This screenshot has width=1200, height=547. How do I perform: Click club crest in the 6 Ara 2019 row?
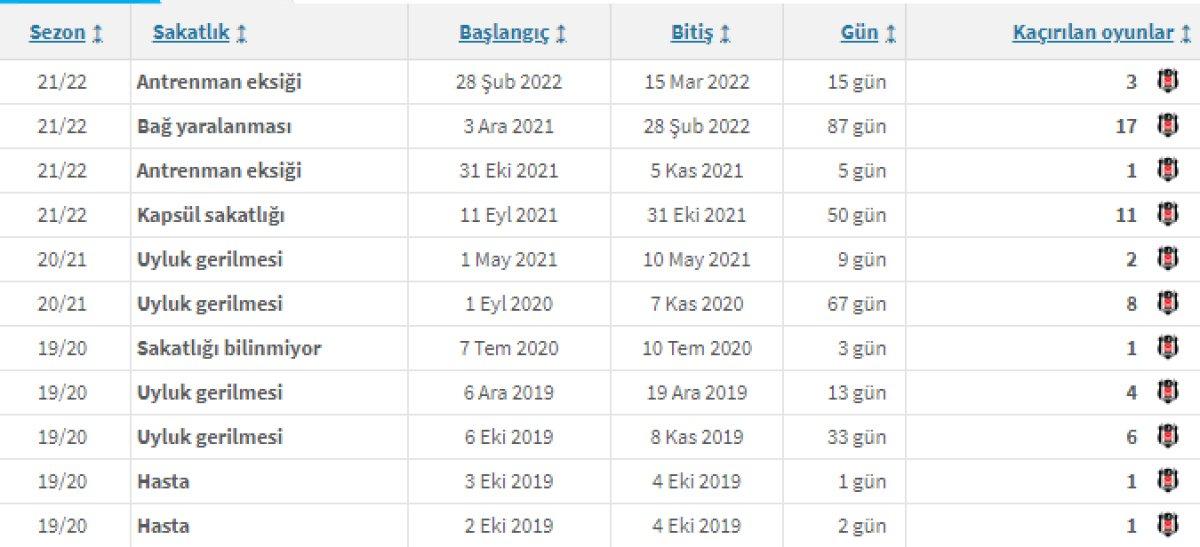[x=1166, y=392]
